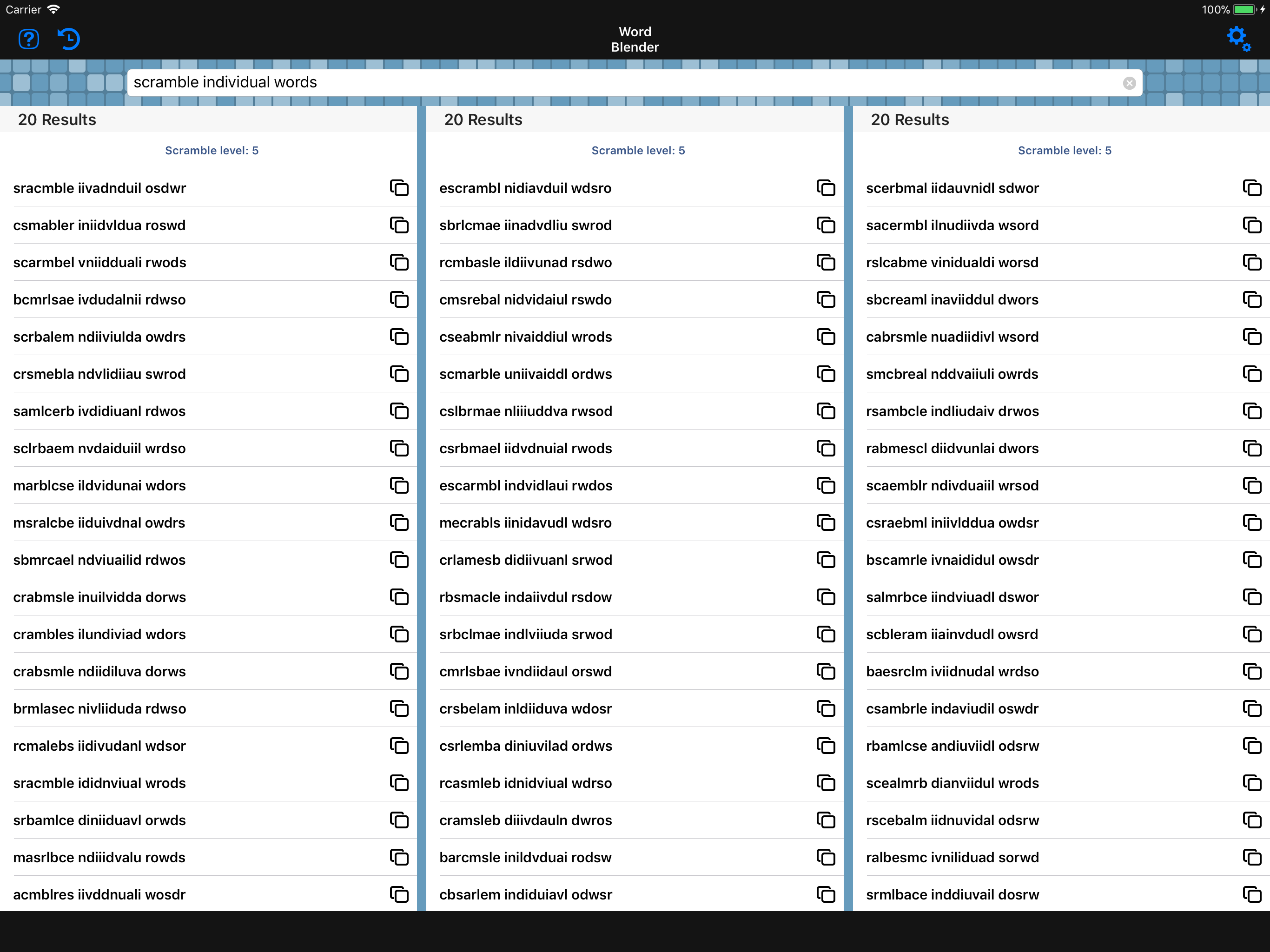The image size is (1270, 952).
Task: Copy 'srmlbace inddiuvail dosrw' result
Action: [1251, 894]
